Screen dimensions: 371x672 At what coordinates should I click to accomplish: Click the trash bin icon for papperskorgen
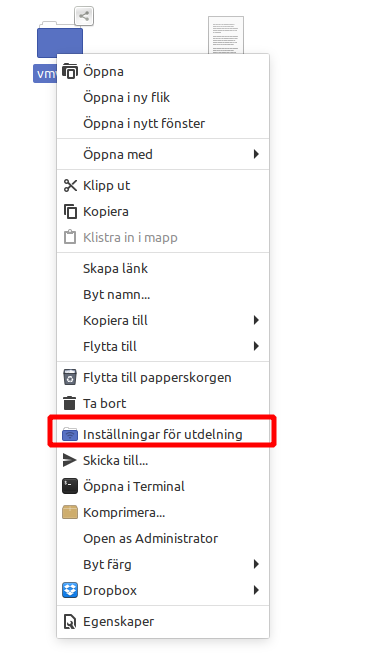click(x=70, y=377)
